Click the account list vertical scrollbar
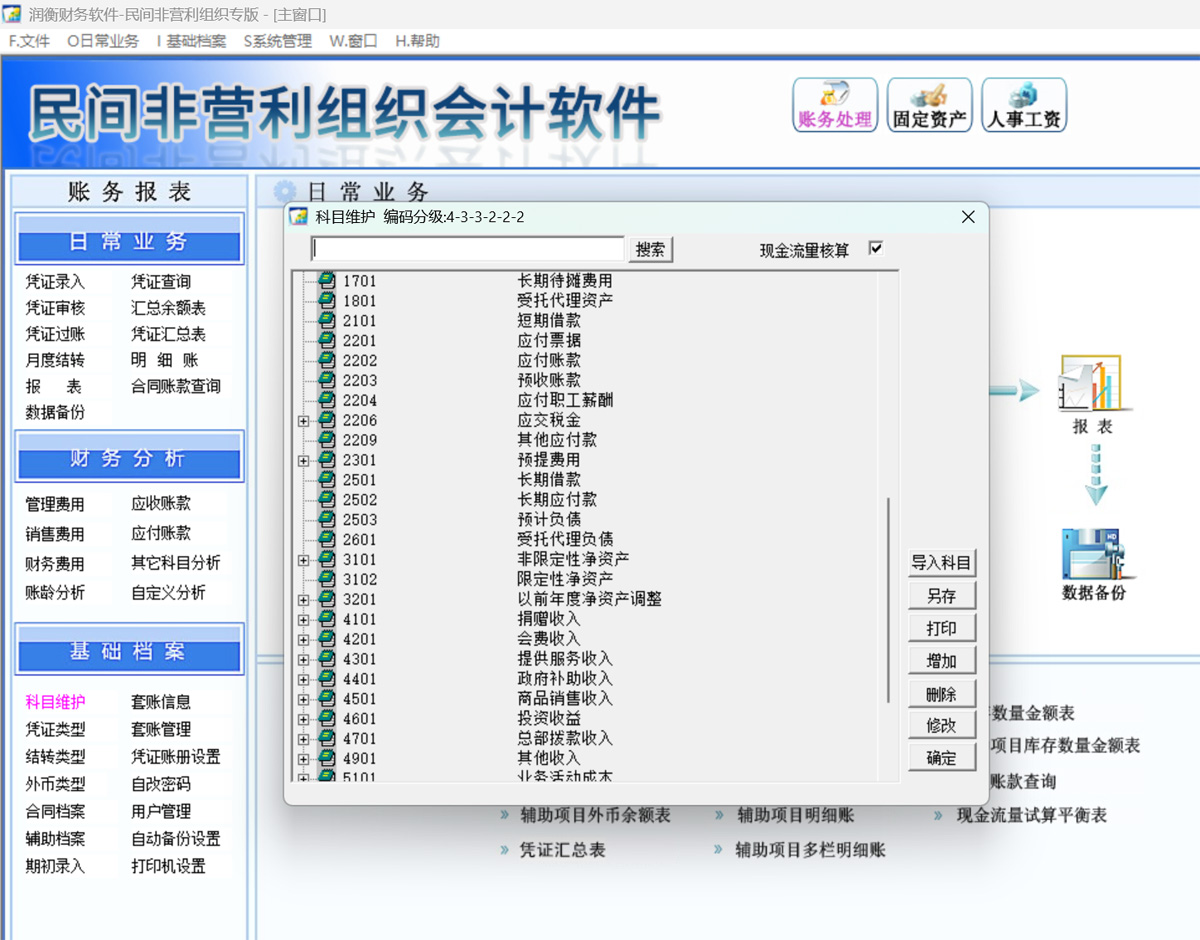 click(888, 600)
